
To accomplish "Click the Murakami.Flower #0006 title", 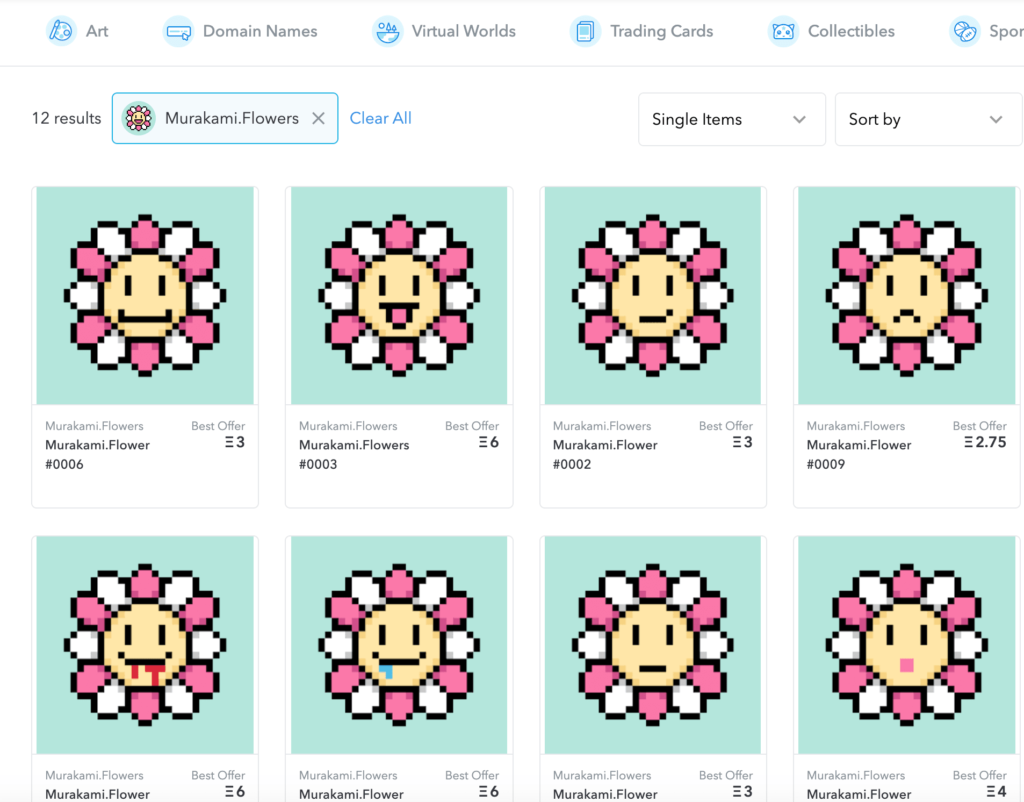I will pyautogui.click(x=97, y=455).
